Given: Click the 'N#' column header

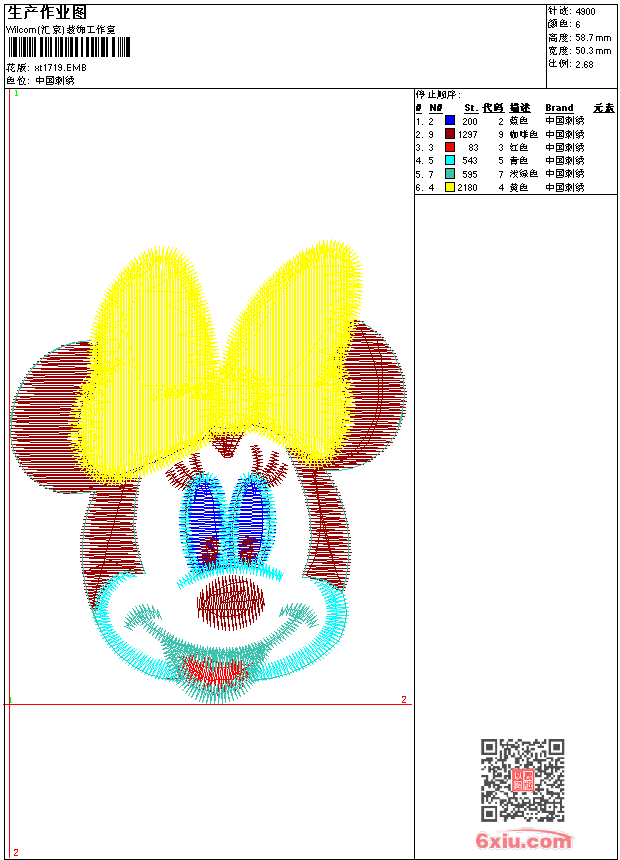Looking at the screenshot, I should pyautogui.click(x=436, y=108).
